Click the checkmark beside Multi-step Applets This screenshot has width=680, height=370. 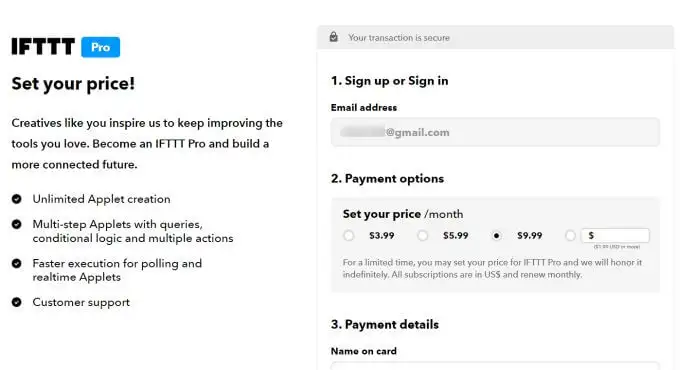(16, 224)
